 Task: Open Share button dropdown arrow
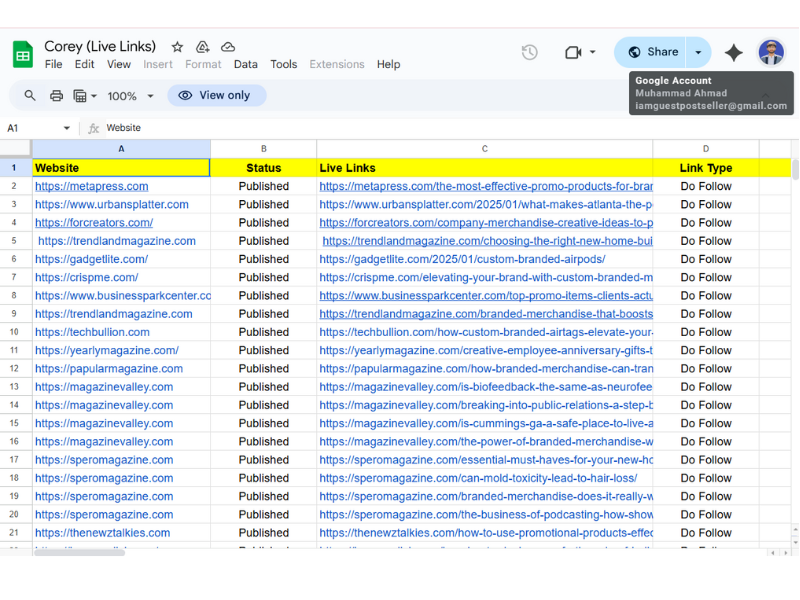click(x=698, y=52)
